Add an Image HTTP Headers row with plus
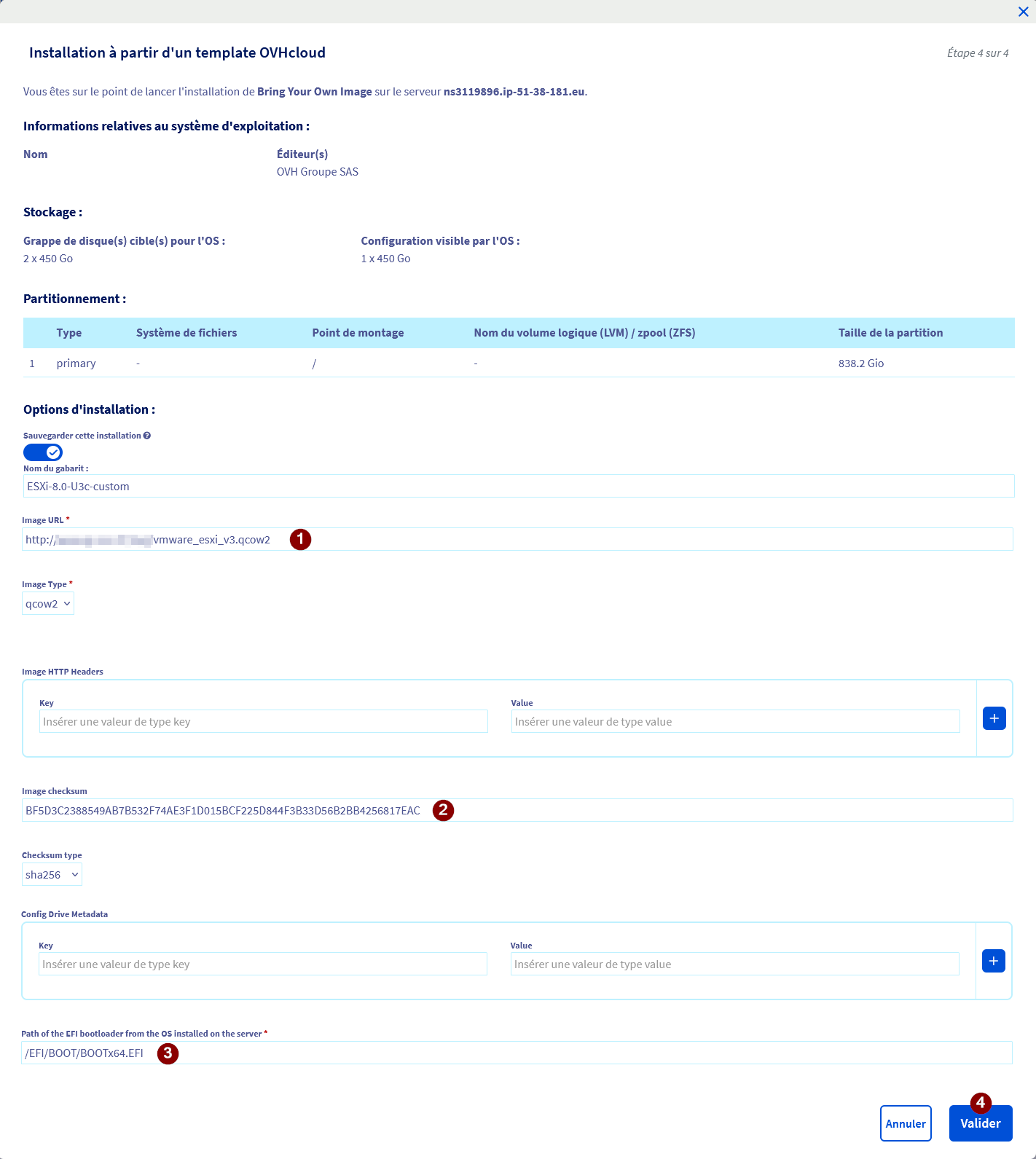 click(994, 718)
